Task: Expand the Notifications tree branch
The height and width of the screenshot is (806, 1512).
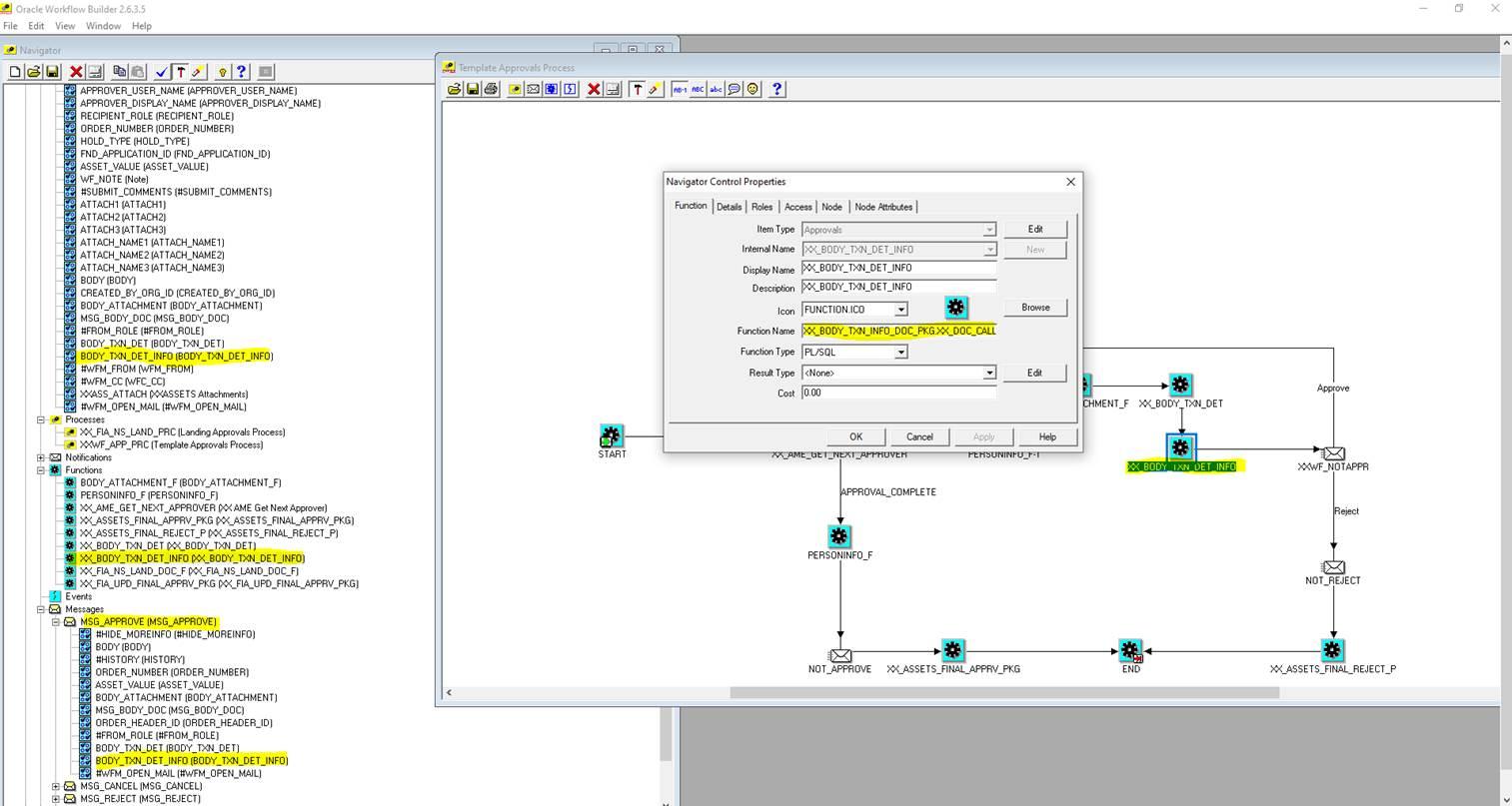Action: point(41,457)
